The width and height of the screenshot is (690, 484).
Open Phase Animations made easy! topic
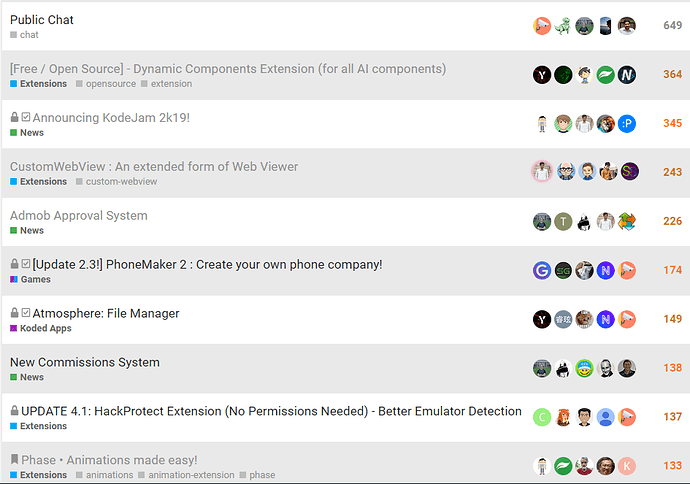(x=109, y=460)
